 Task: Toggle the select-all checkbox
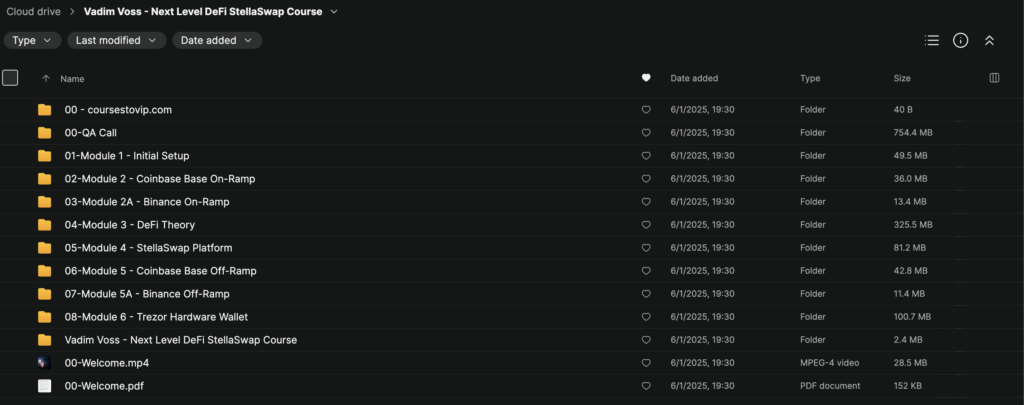pos(10,78)
